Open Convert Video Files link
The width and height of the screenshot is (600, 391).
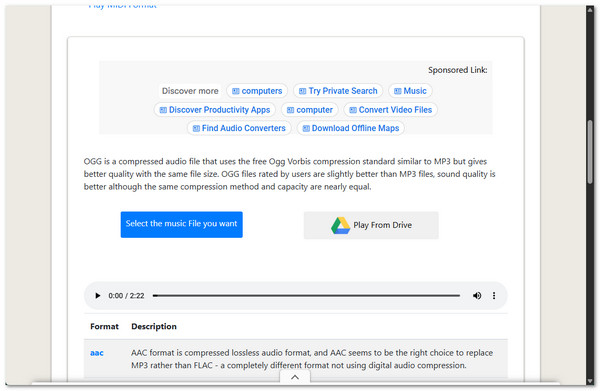coord(391,110)
